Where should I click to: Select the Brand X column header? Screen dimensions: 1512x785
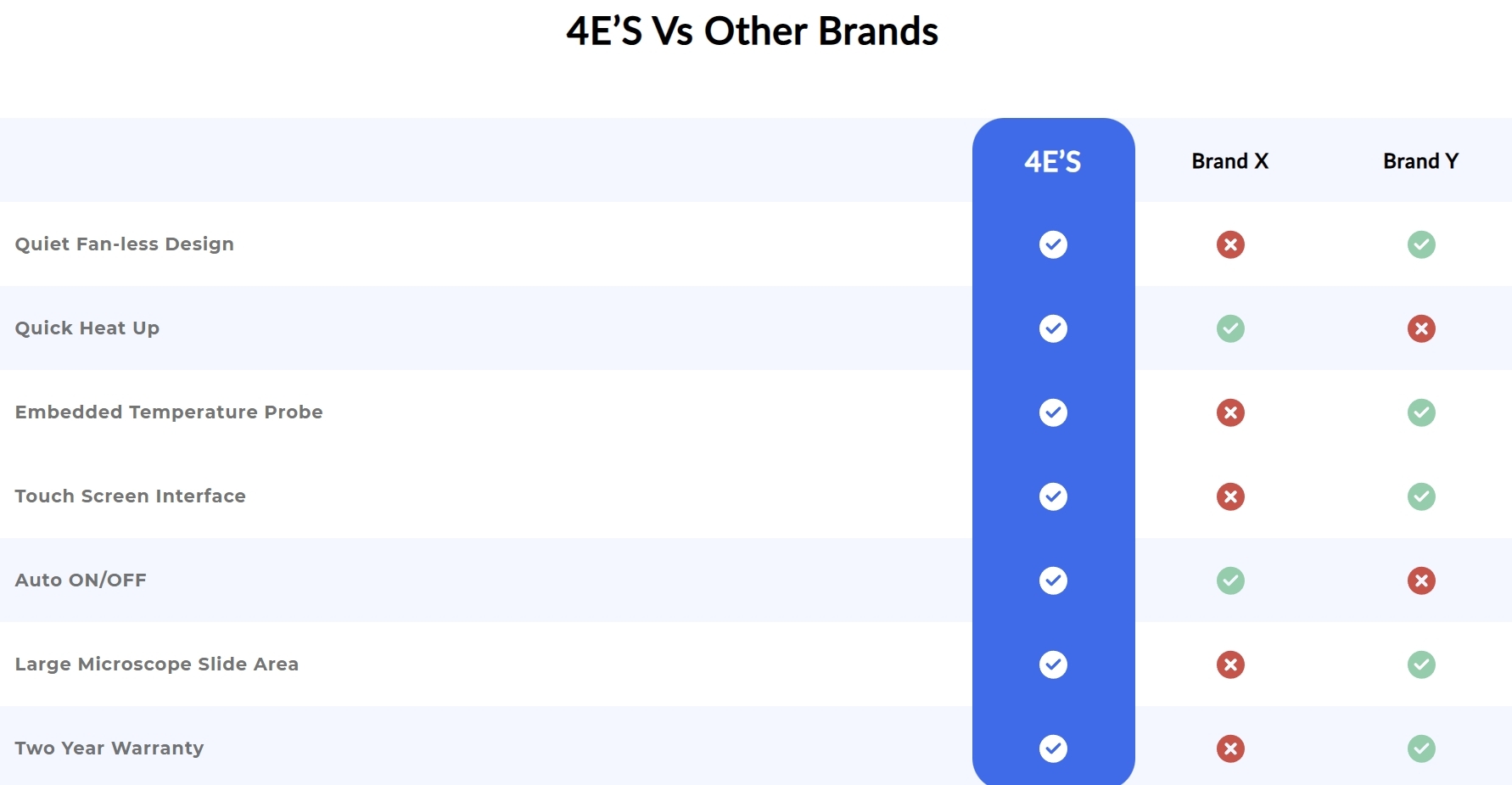click(1229, 161)
